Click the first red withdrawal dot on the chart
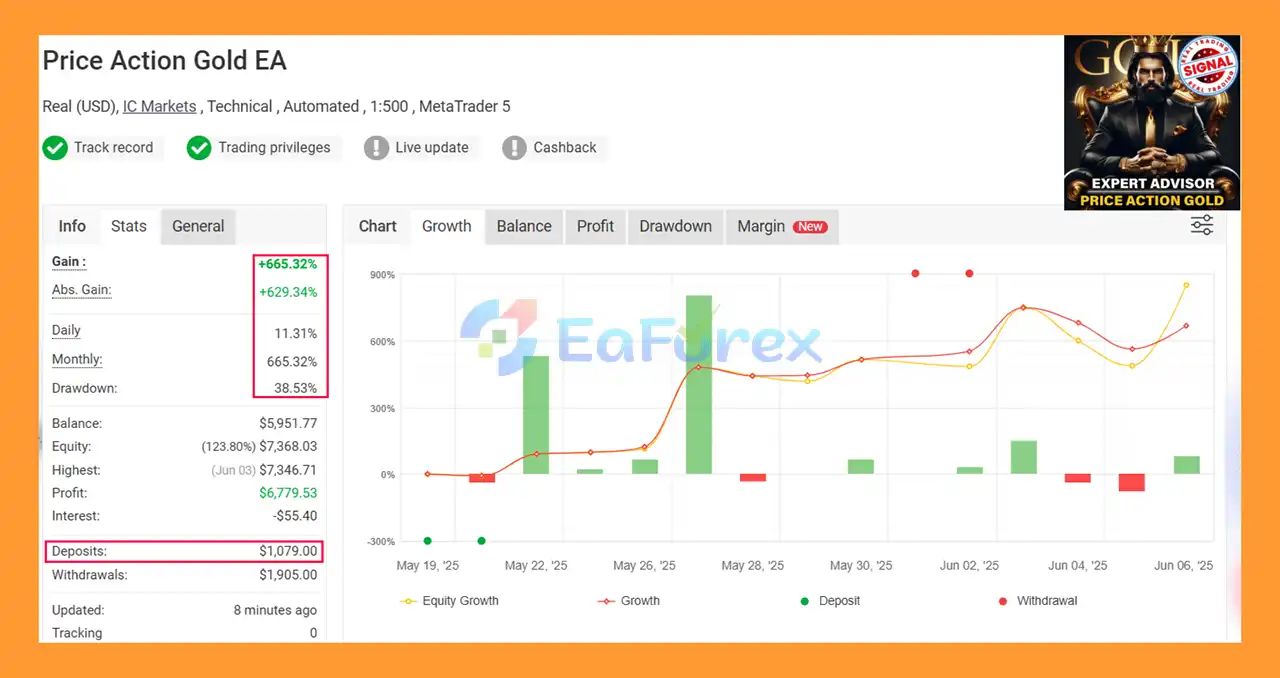The height and width of the screenshot is (678, 1280). 915,273
